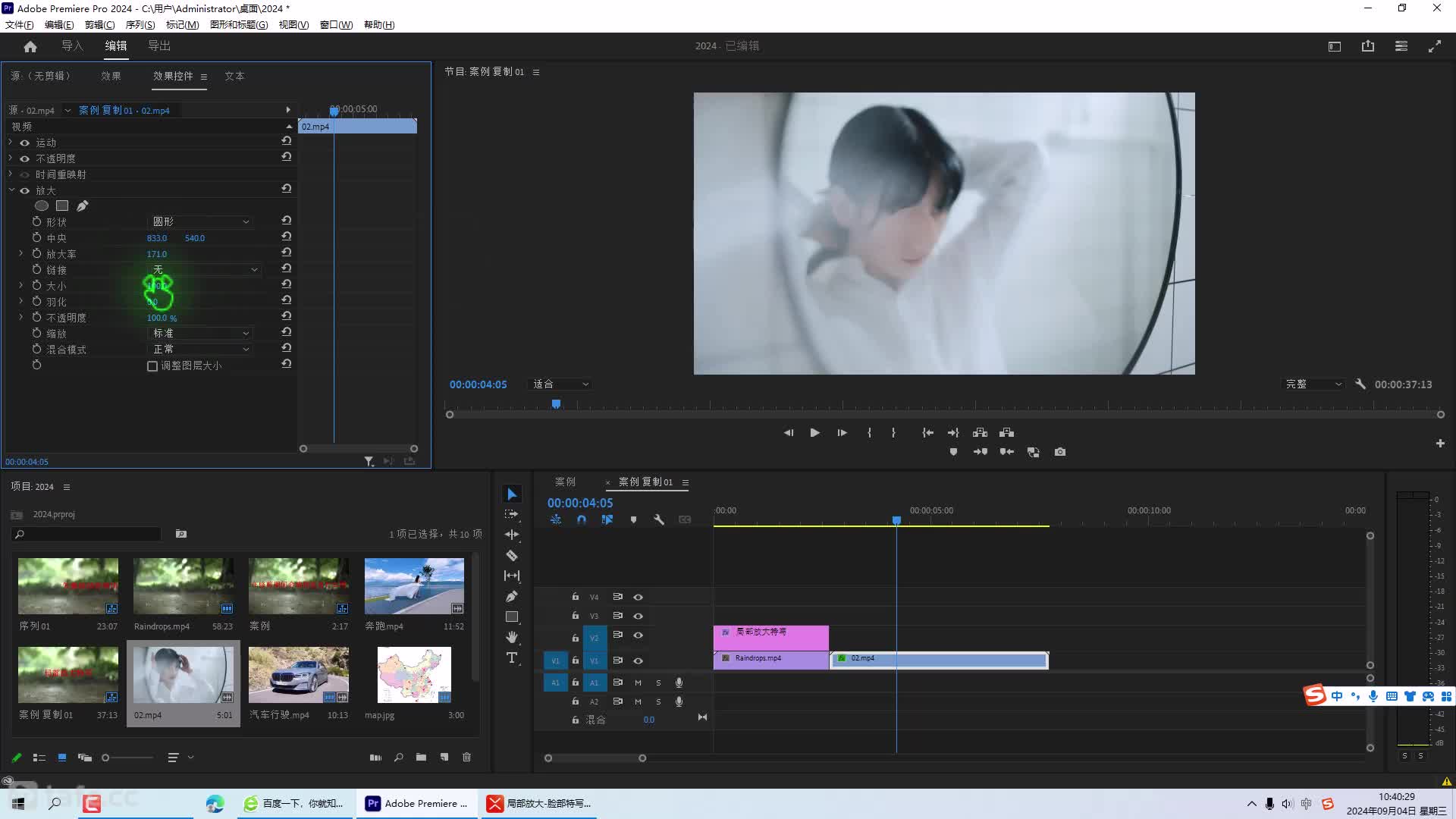Select the 汽车行驶.mp4 thumbnail
The image size is (1456, 819).
[x=299, y=675]
